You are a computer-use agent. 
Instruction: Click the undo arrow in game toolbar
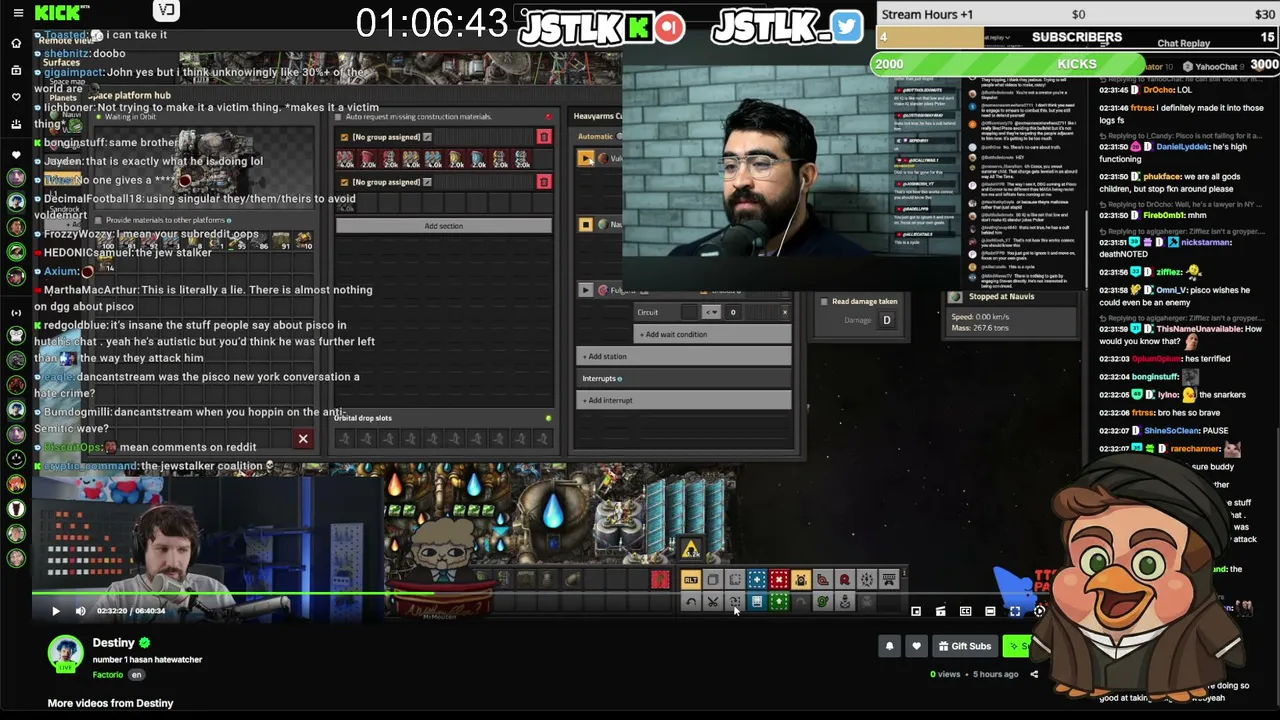691,602
